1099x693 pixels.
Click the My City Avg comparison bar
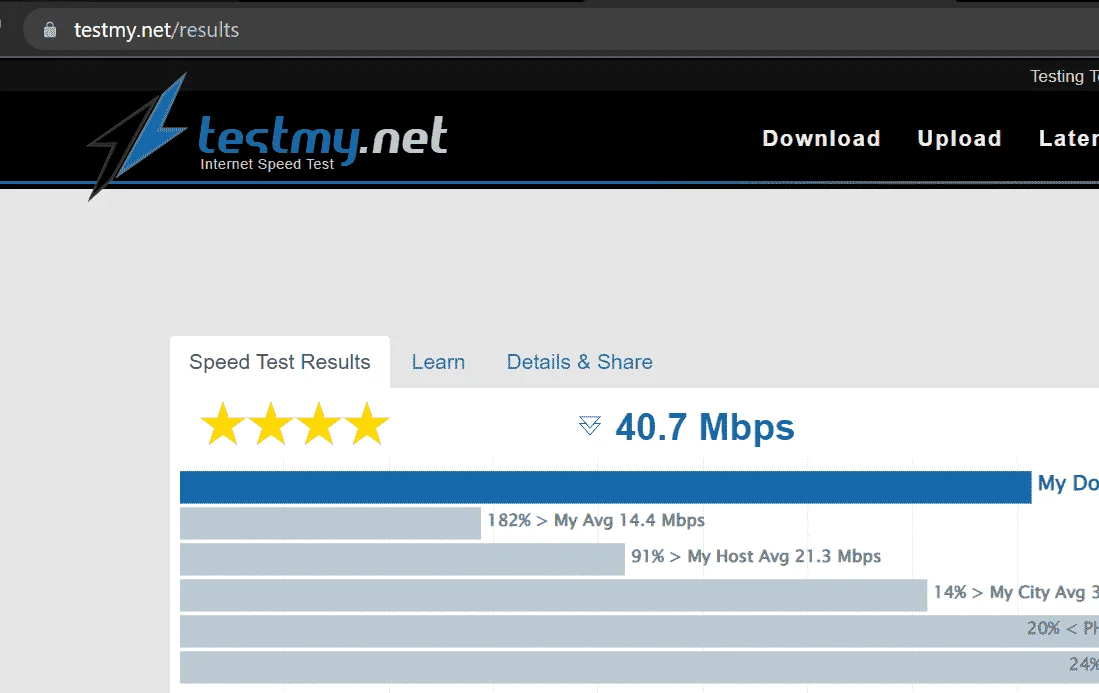(x=554, y=596)
